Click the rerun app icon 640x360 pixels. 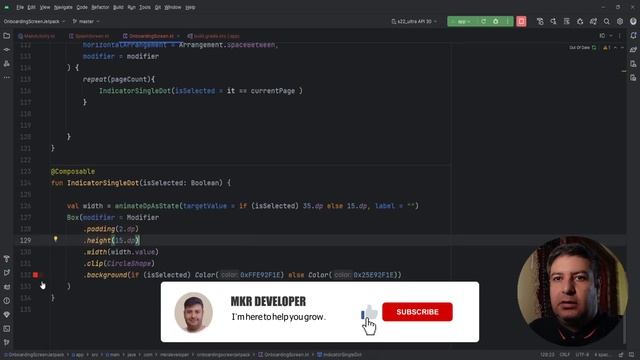483,21
